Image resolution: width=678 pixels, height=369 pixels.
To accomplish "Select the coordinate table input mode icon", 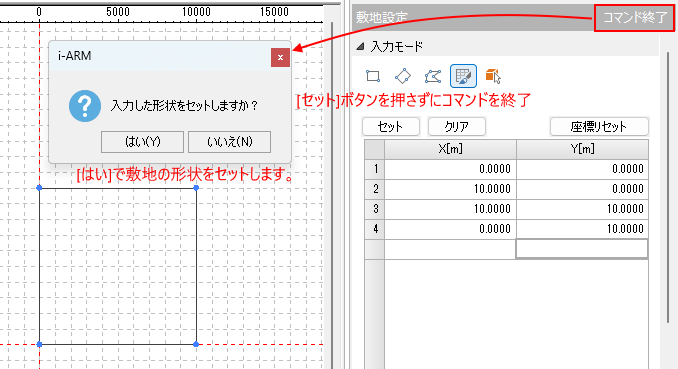I will coord(463,76).
